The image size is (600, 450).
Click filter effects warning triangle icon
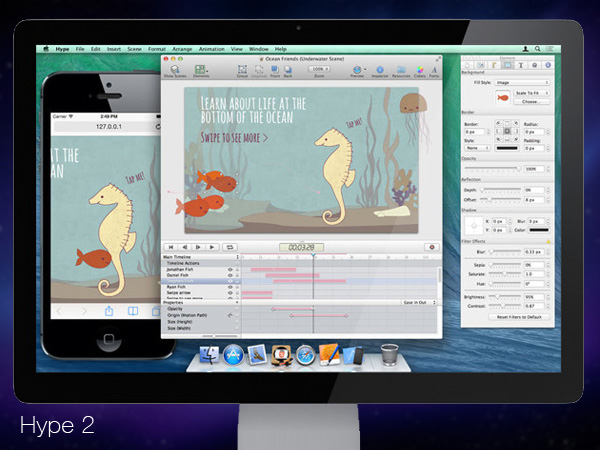click(548, 241)
